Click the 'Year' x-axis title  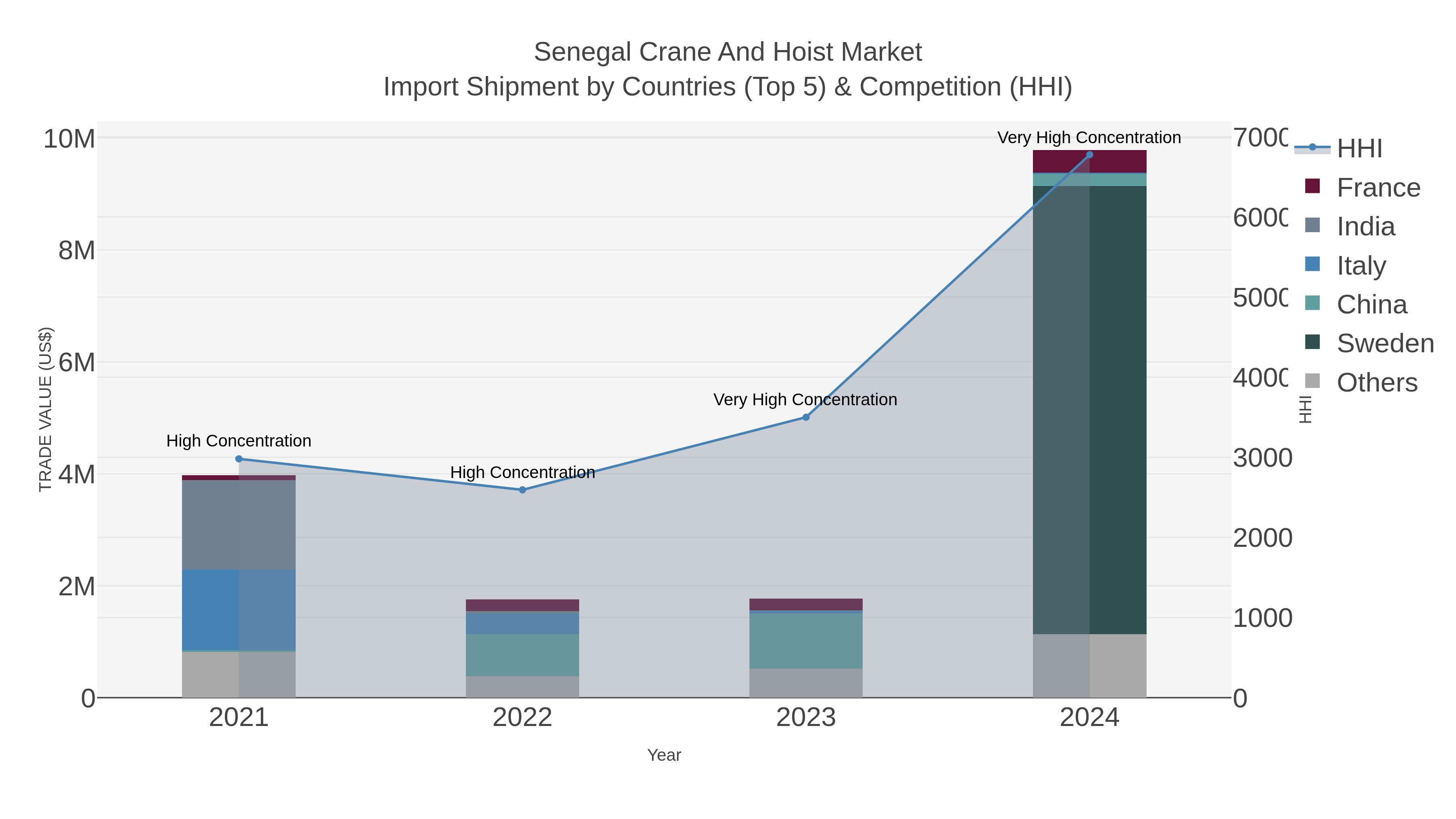click(664, 755)
